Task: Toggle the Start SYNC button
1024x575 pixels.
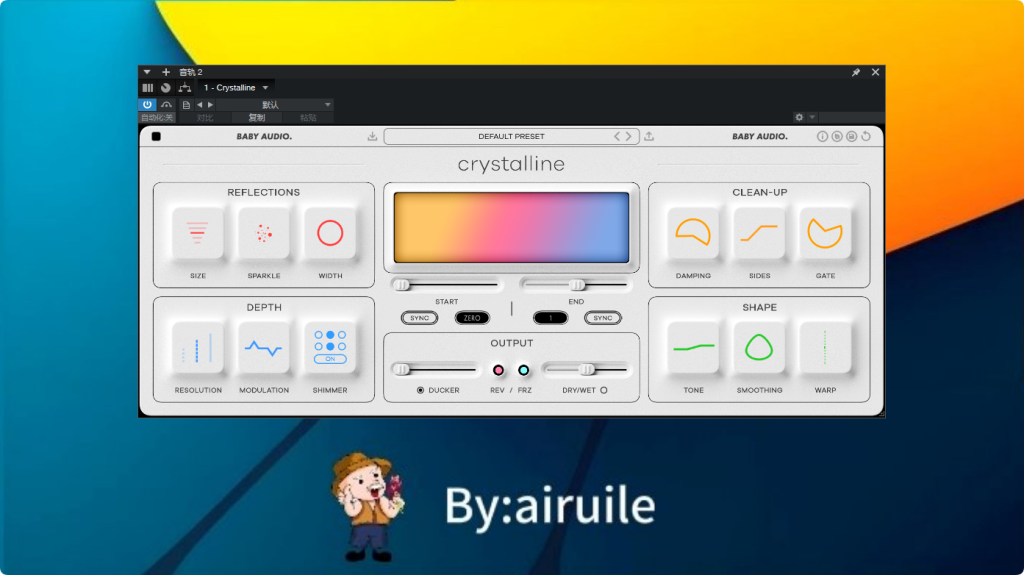Action: pos(419,318)
